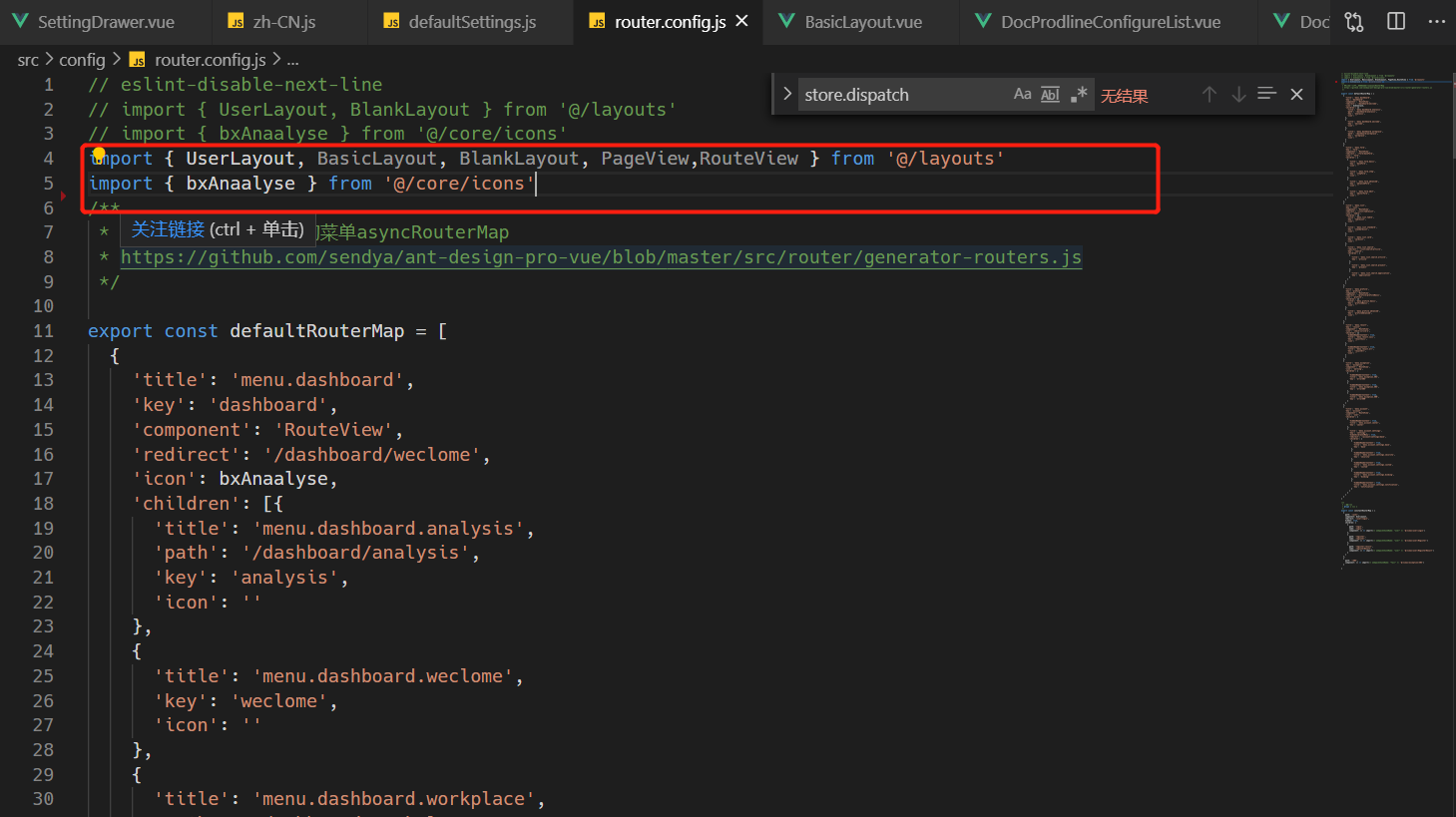Close the find widget

1296,93
